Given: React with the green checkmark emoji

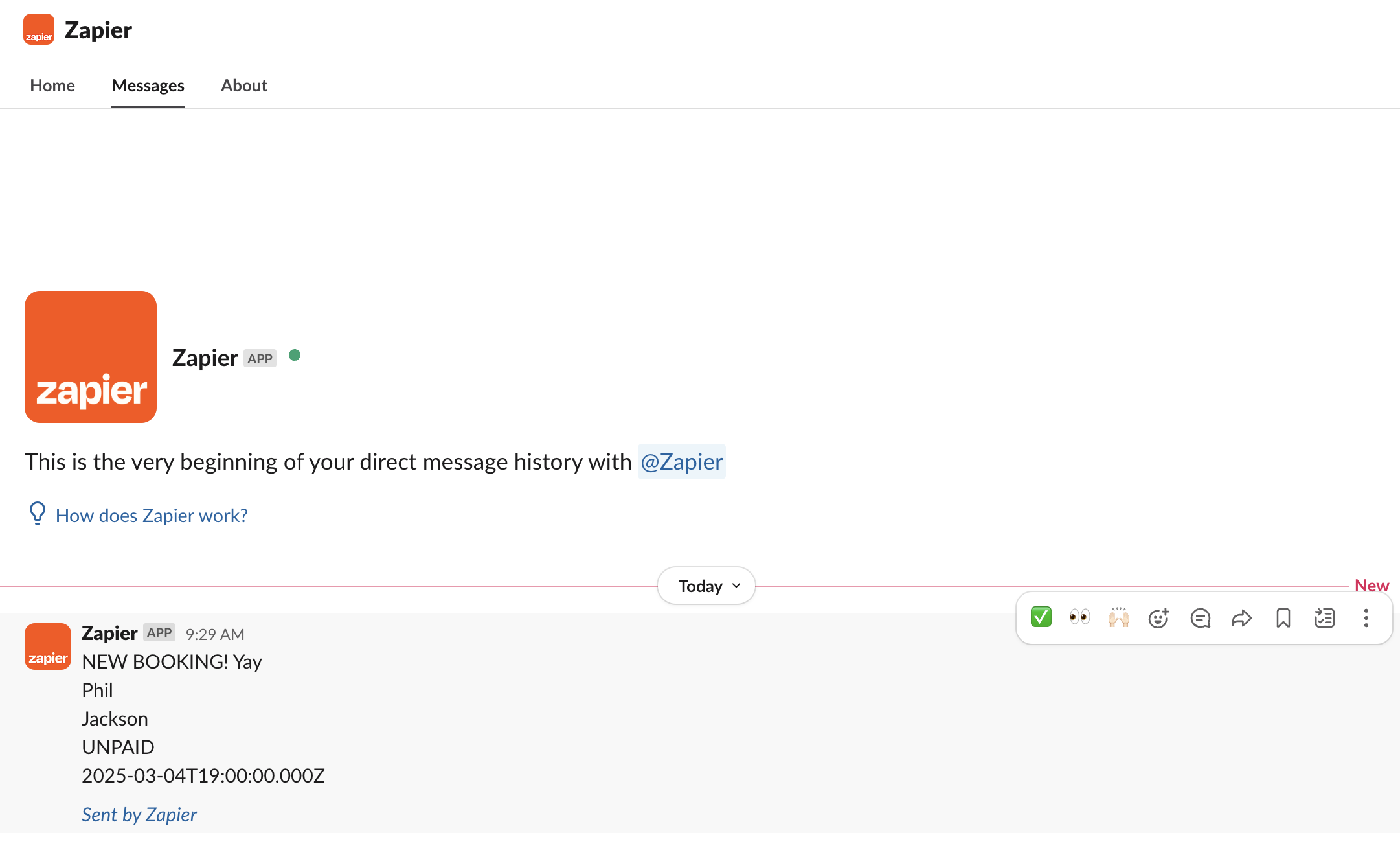Looking at the screenshot, I should pyautogui.click(x=1041, y=617).
